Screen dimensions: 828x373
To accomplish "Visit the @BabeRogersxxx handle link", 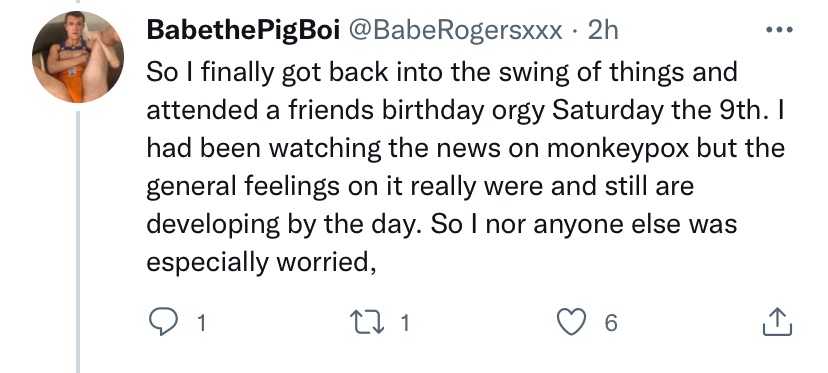I will pos(455,31).
